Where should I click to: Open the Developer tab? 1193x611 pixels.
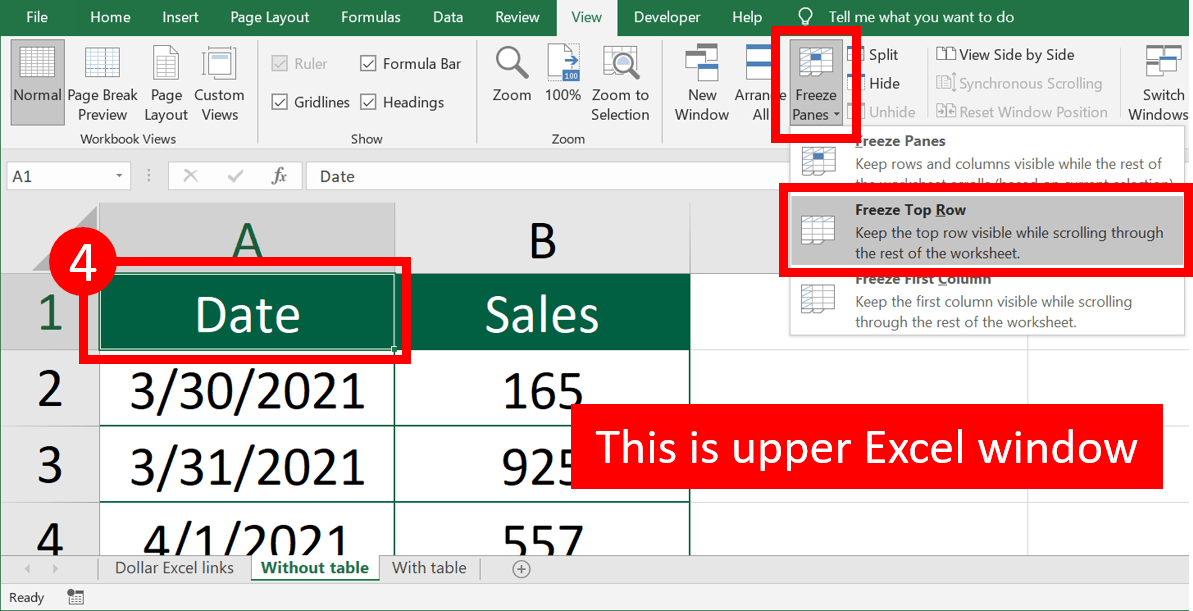click(x=666, y=17)
